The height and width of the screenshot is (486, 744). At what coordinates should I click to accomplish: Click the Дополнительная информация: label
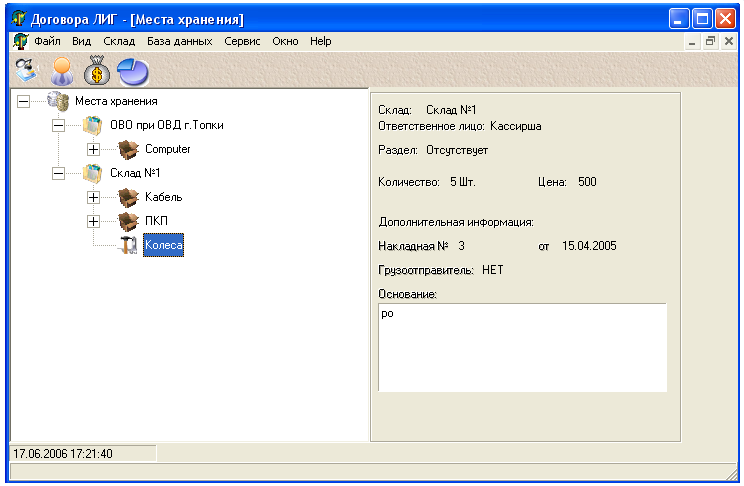click(x=456, y=222)
